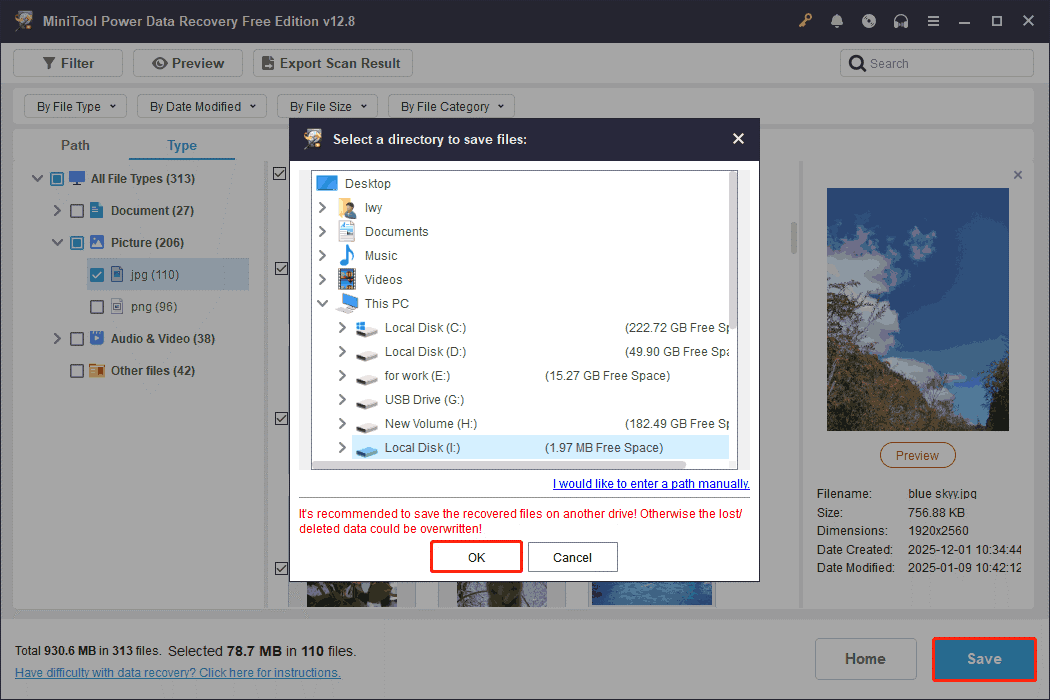Enable the Audio & Video (38) checkbox
This screenshot has width=1050, height=700.
click(x=76, y=338)
